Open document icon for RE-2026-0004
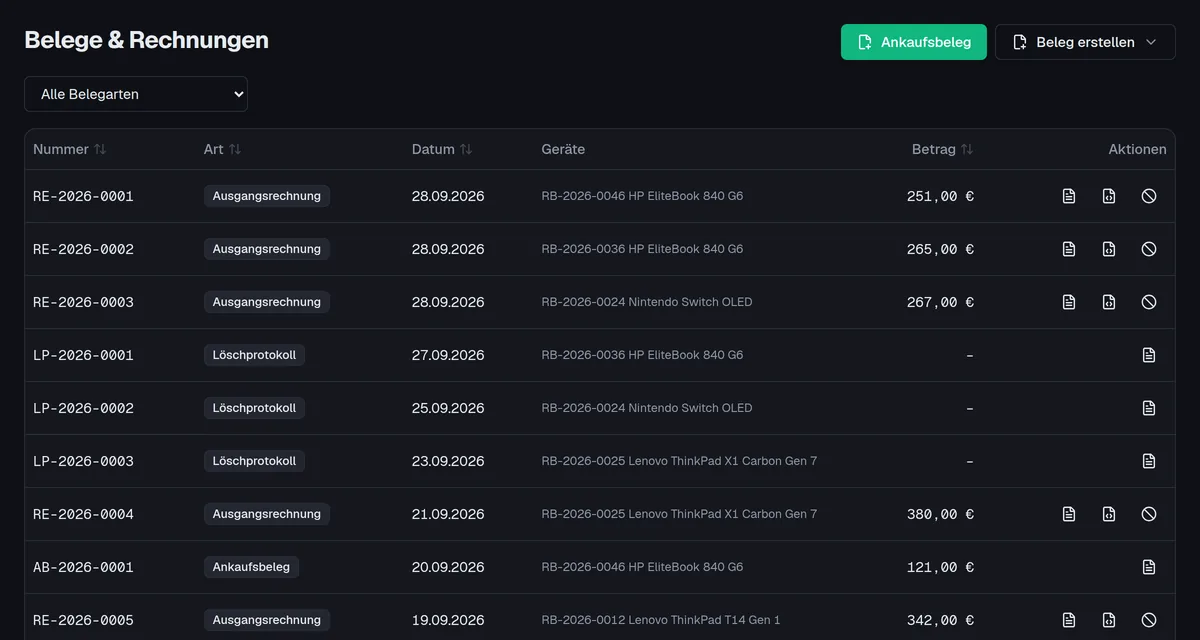The height and width of the screenshot is (640, 1200). click(x=1069, y=514)
